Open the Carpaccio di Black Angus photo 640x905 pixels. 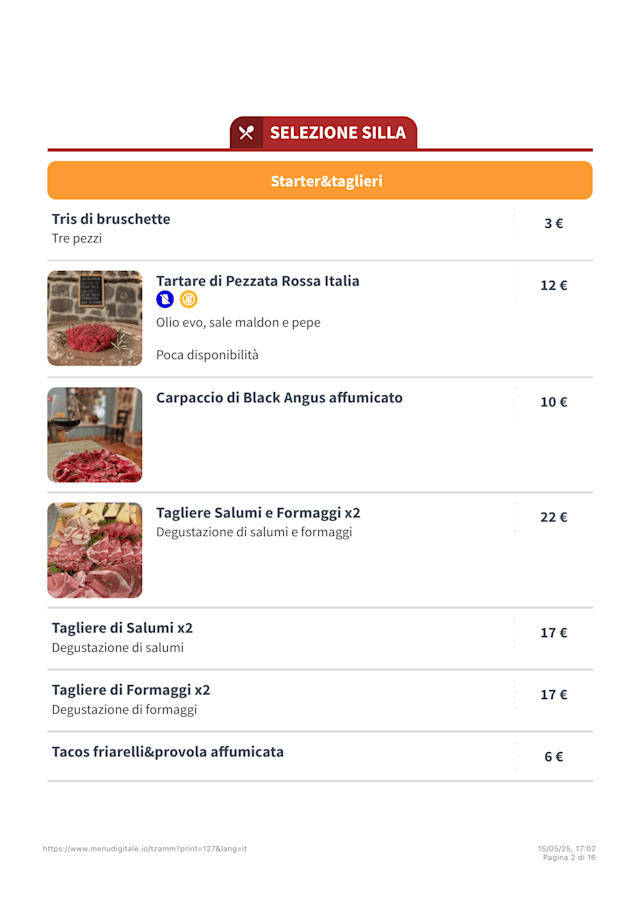click(x=95, y=435)
